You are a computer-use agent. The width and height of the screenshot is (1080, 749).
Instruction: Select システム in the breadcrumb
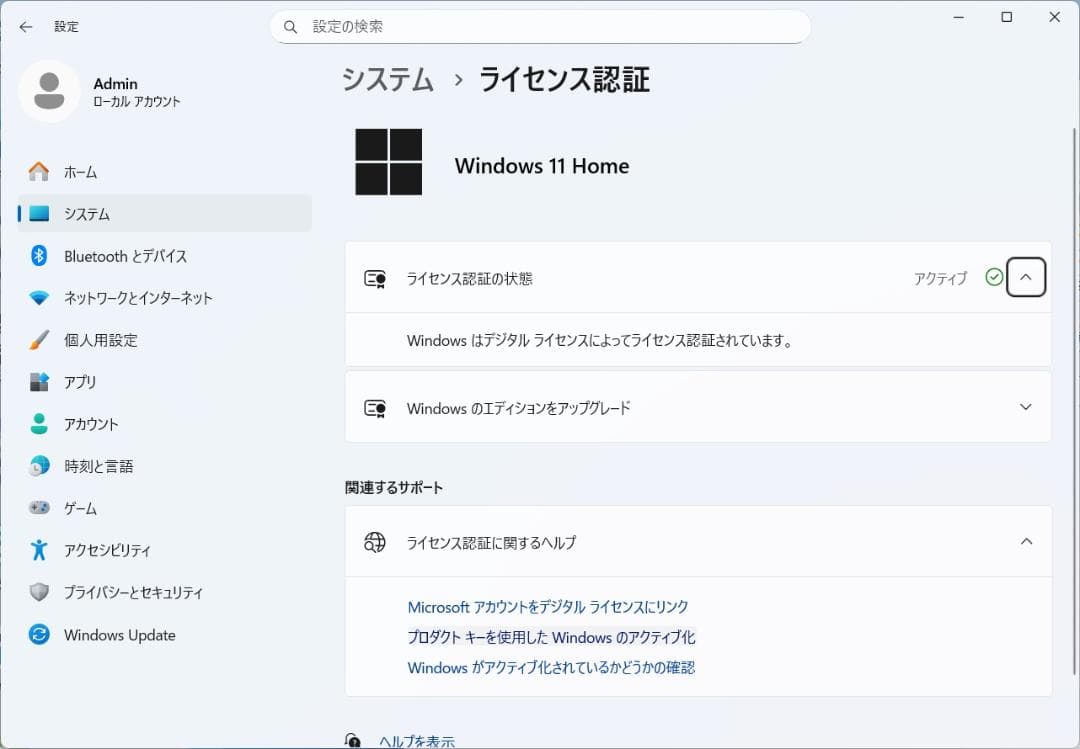386,79
